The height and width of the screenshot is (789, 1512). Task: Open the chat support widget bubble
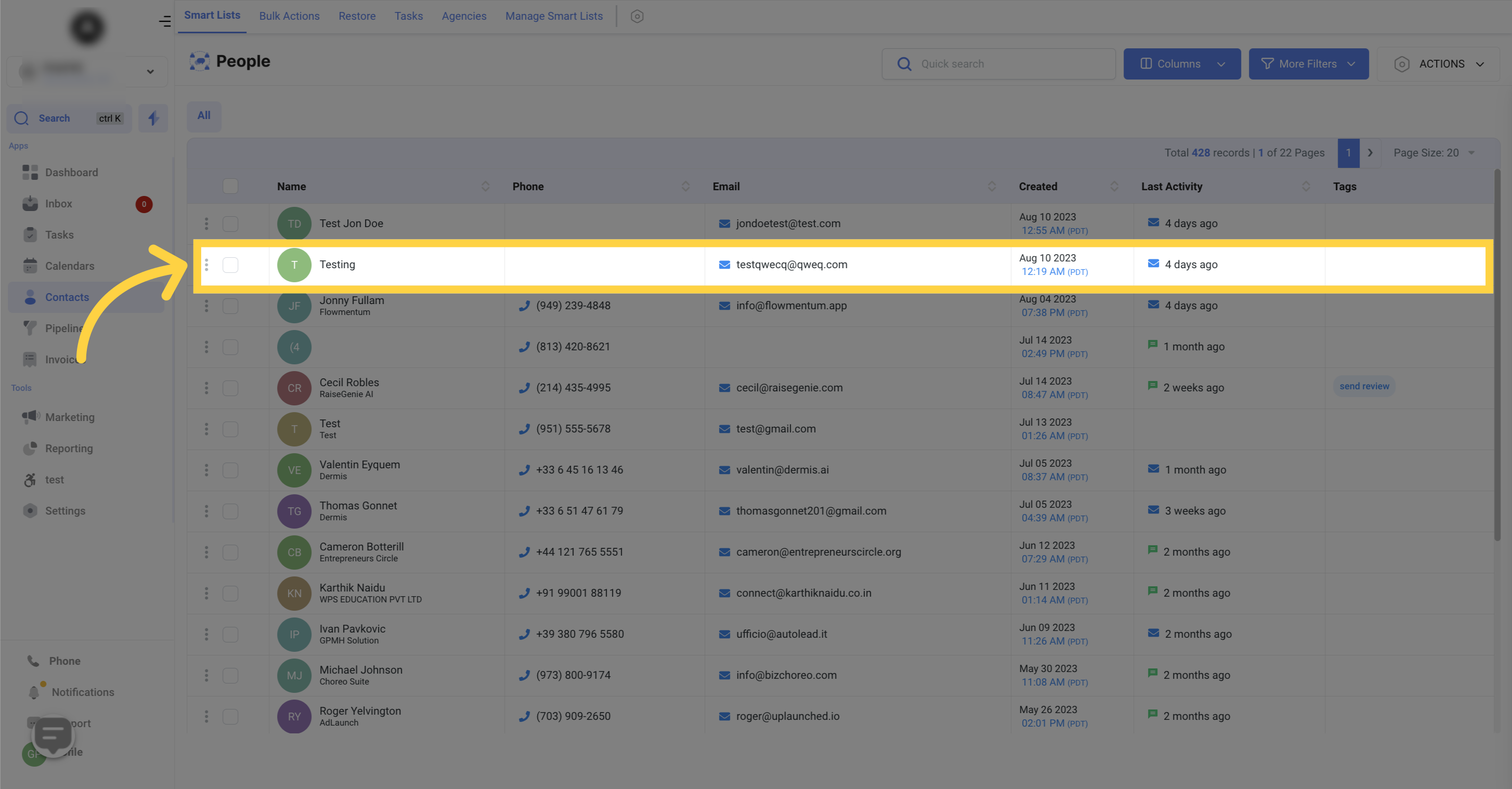click(x=53, y=735)
